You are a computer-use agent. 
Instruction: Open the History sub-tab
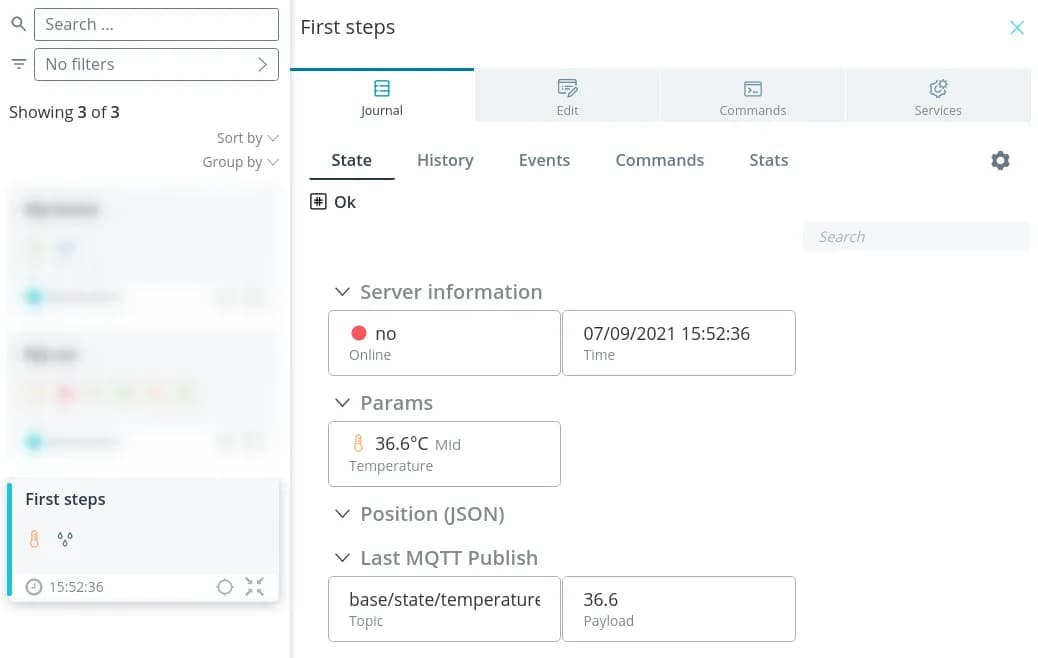pyautogui.click(x=445, y=160)
